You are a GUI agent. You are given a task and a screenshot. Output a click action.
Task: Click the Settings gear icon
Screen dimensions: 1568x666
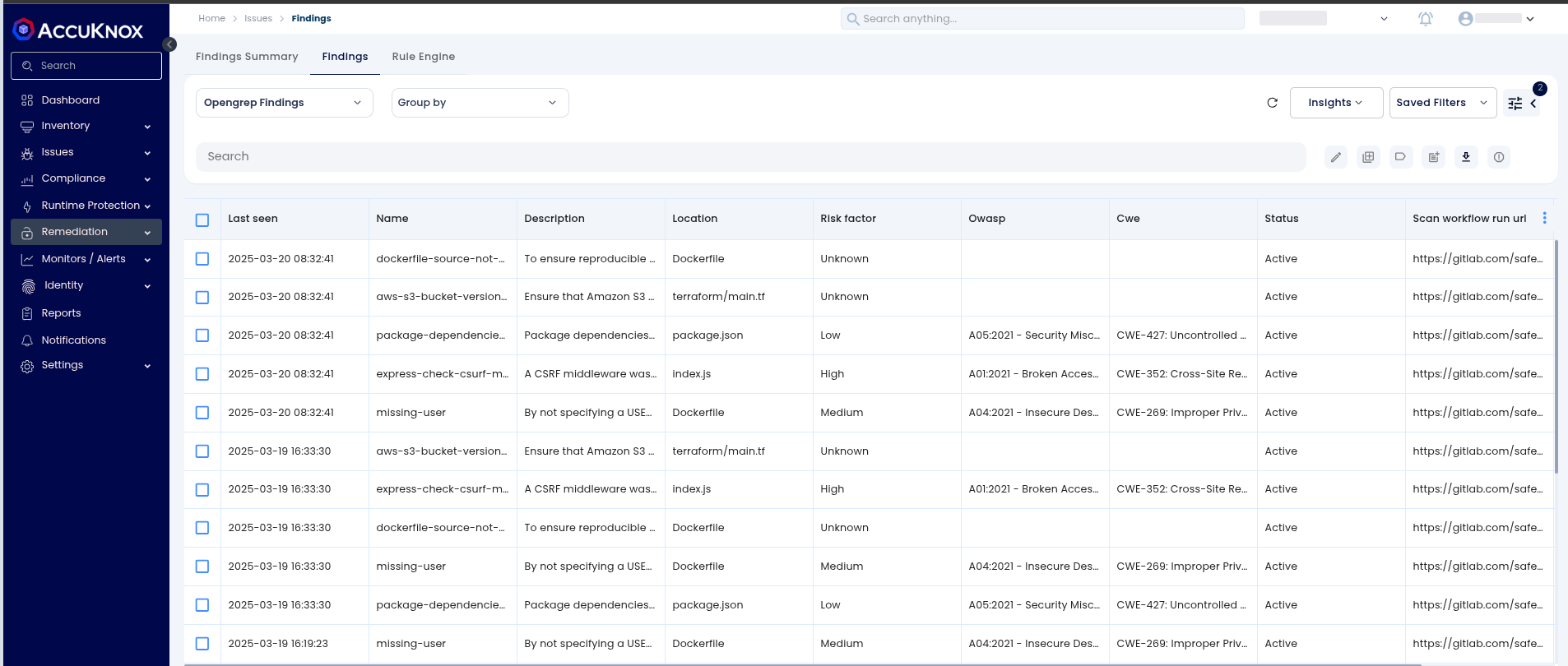pos(27,366)
